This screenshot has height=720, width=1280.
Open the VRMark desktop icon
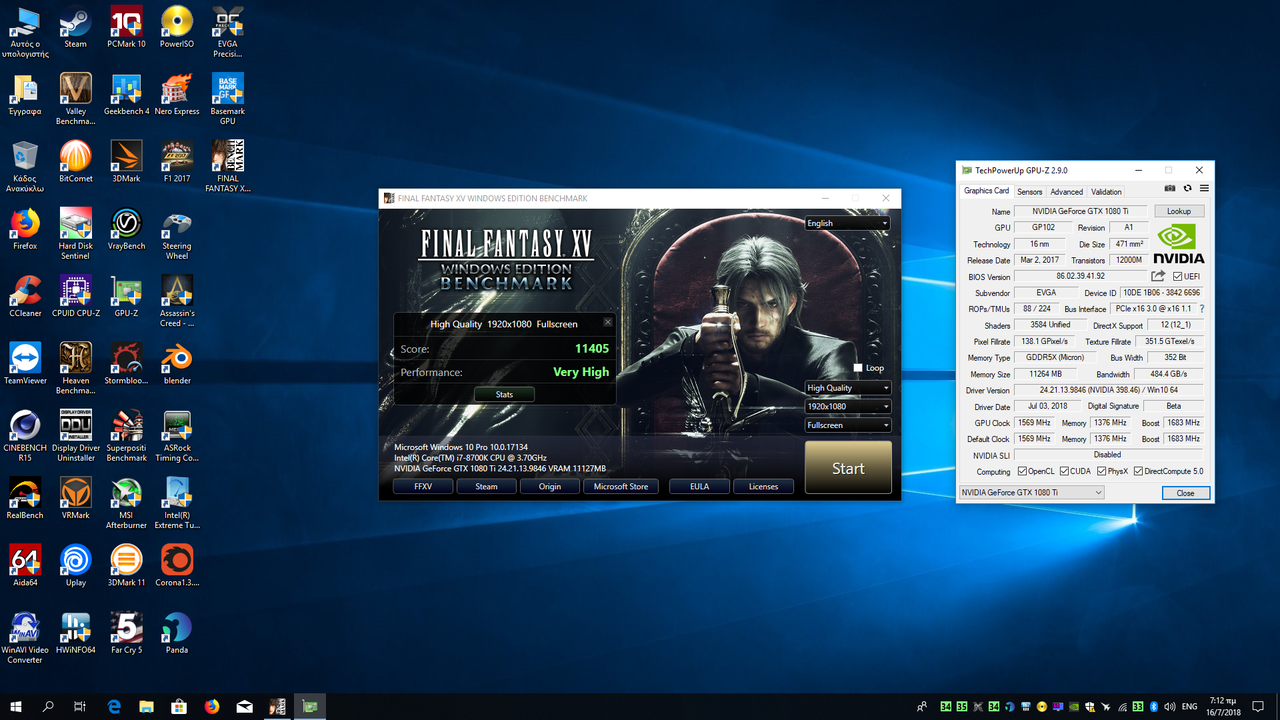[76, 497]
